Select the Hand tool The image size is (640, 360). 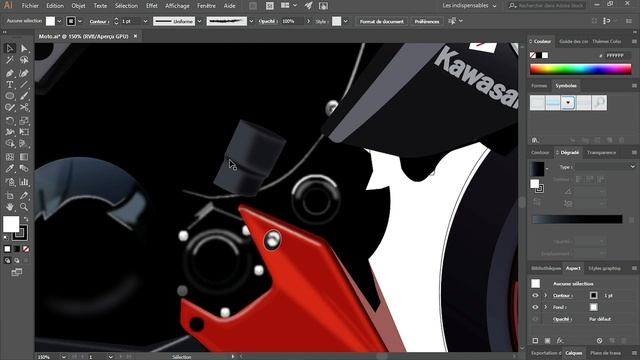pyautogui.click(x=10, y=207)
